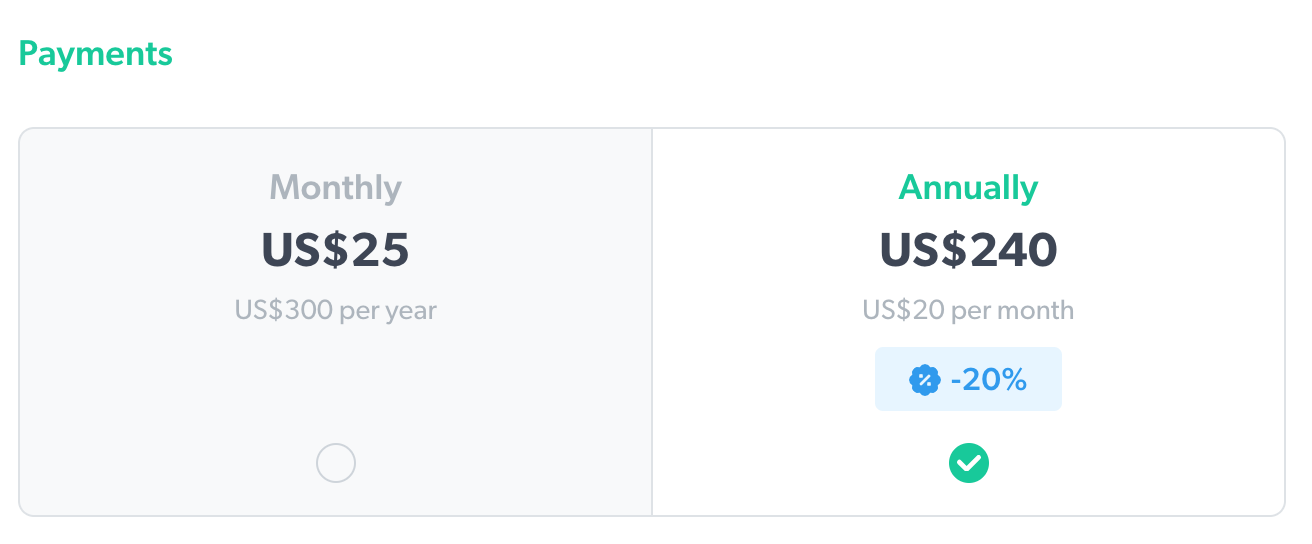Click the blue percent discount badge icon

[925, 380]
